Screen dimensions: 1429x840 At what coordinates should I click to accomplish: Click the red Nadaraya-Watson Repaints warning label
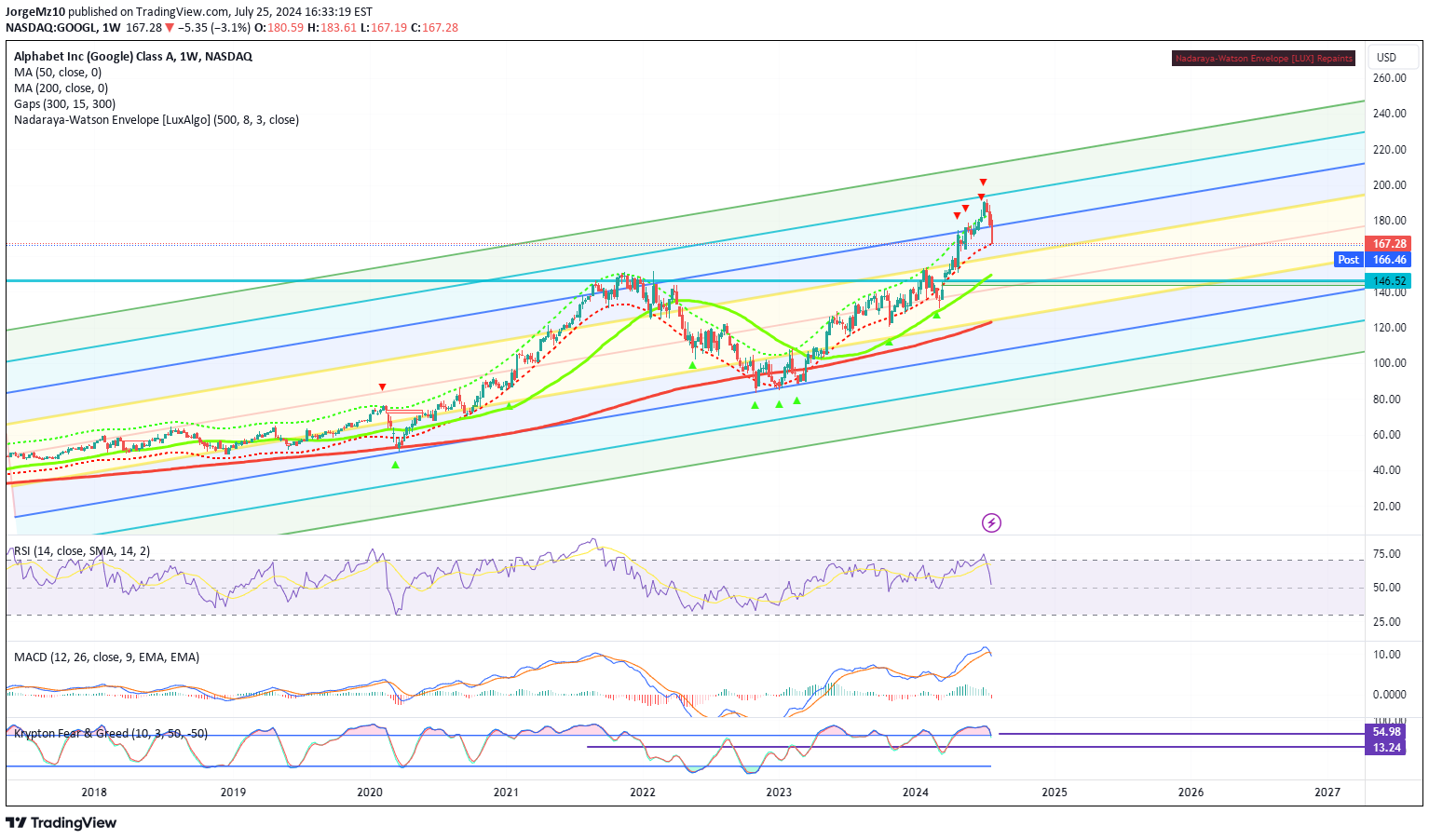coord(1263,59)
